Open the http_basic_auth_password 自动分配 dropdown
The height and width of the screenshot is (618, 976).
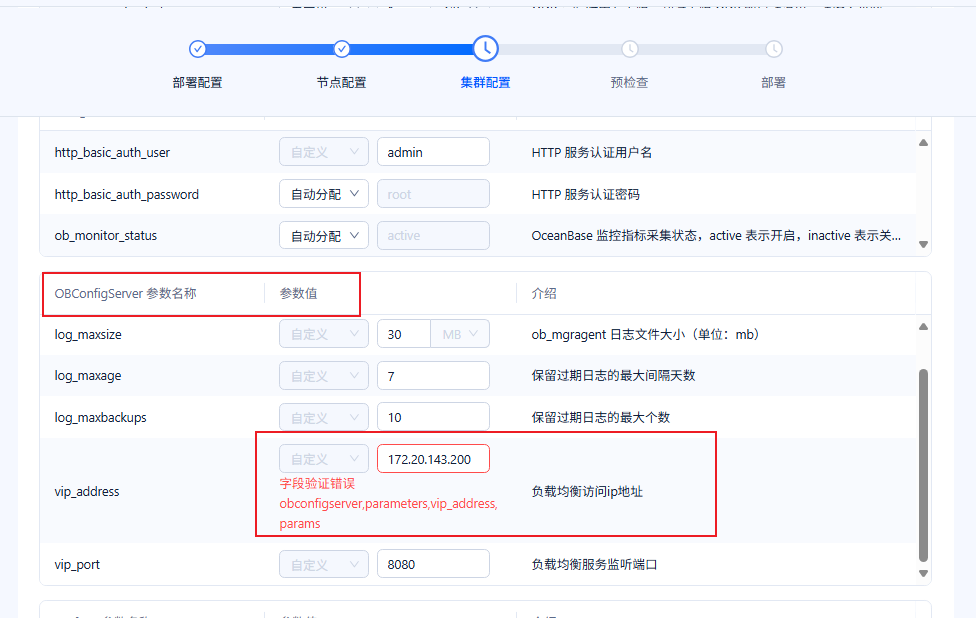(x=324, y=194)
